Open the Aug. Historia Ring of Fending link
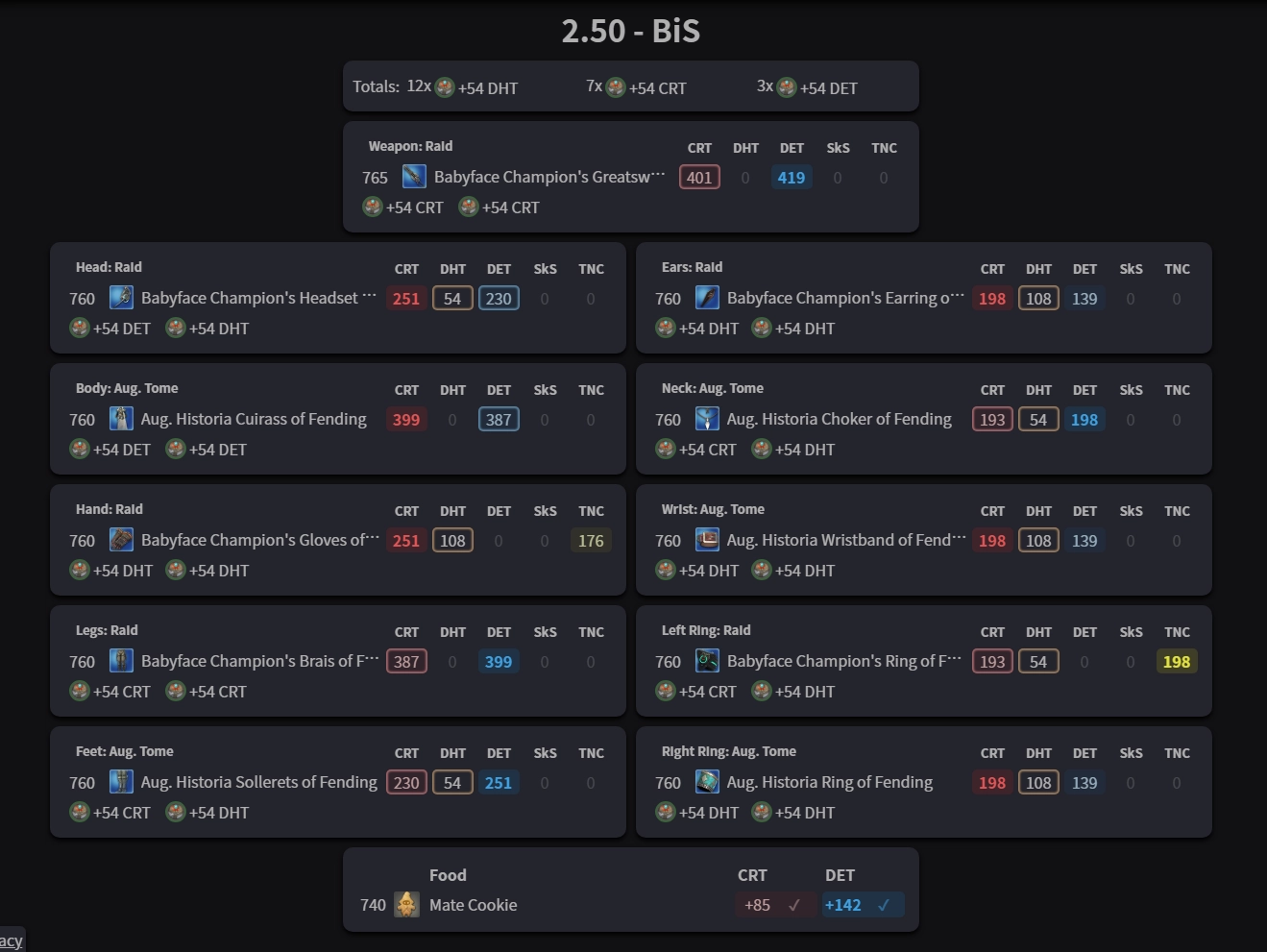Viewport: 1267px width, 952px height. pos(829,782)
